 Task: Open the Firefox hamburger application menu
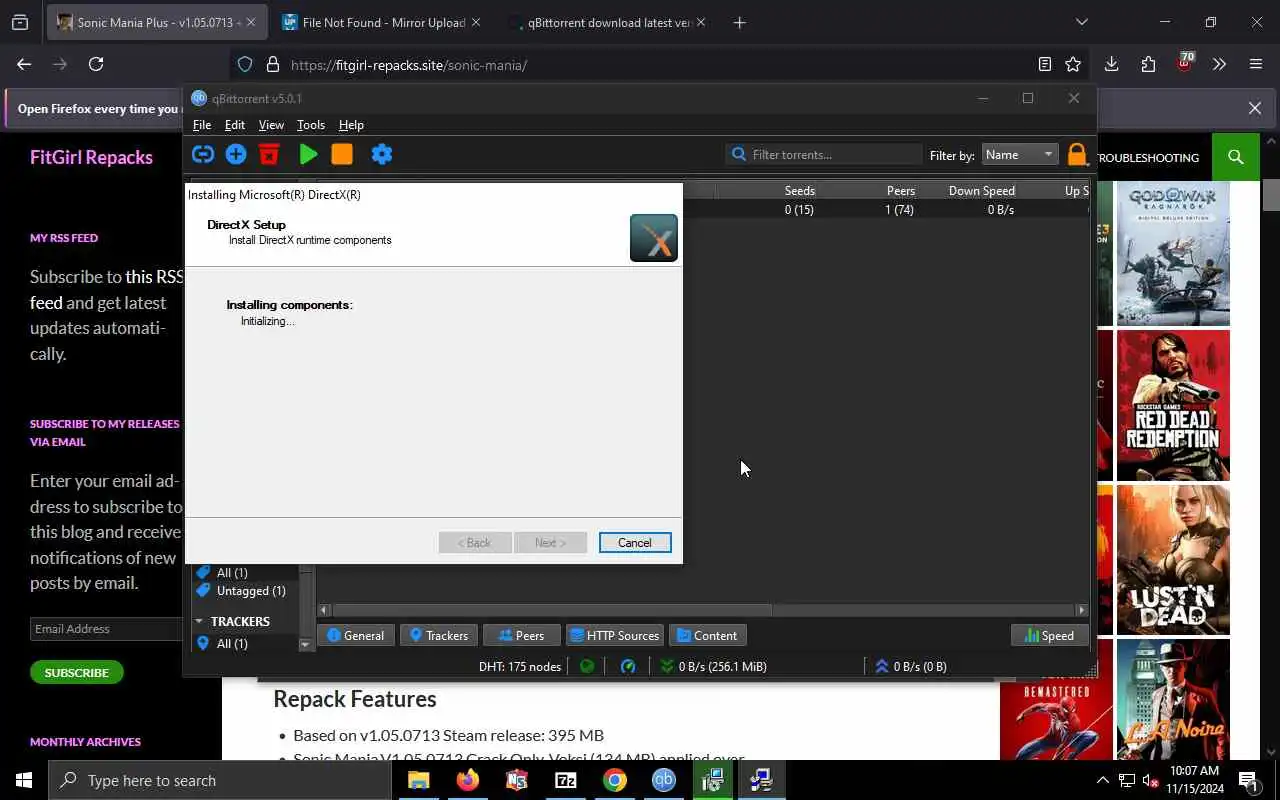pos(1256,64)
